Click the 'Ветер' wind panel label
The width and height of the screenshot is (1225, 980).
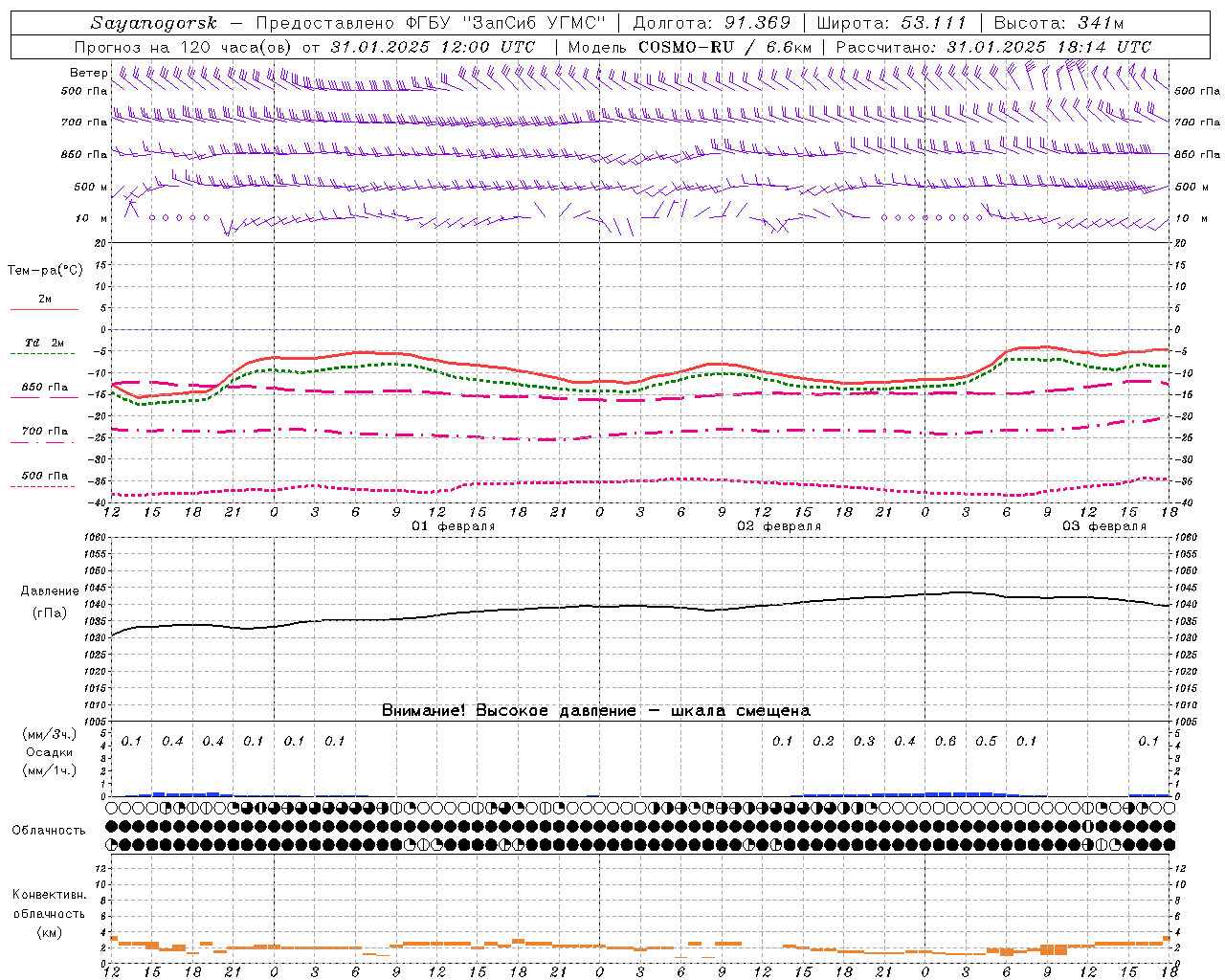click(88, 73)
